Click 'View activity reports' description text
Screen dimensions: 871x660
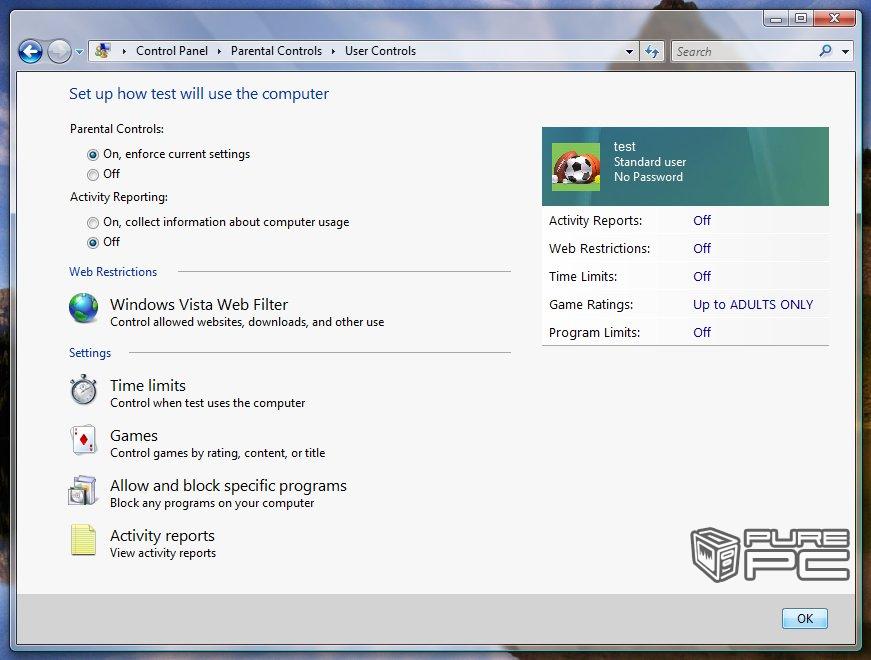point(163,553)
